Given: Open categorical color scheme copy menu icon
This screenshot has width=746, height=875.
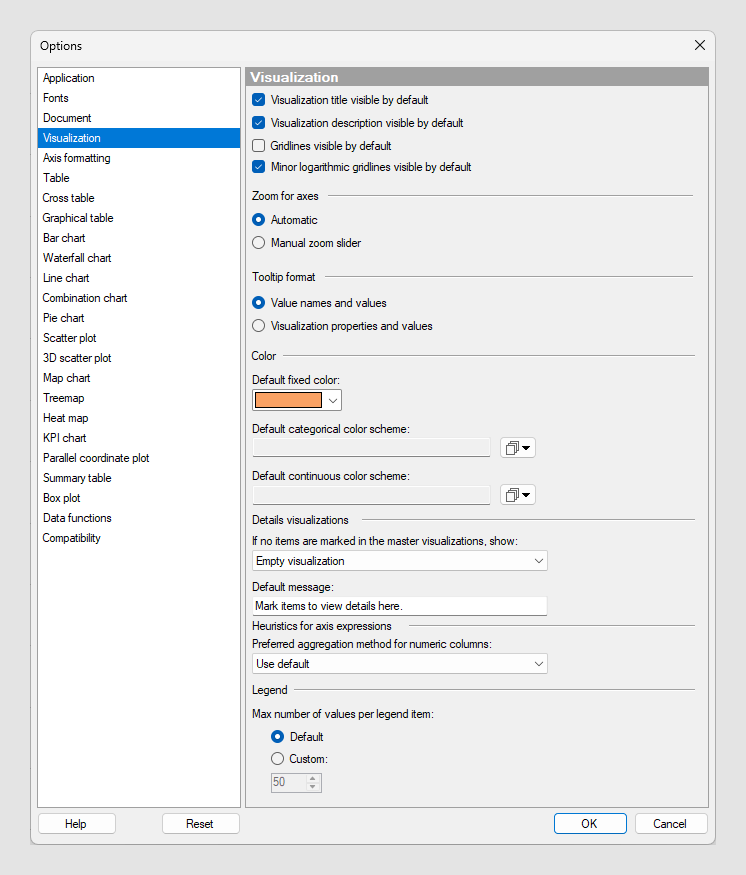Looking at the screenshot, I should (x=518, y=448).
